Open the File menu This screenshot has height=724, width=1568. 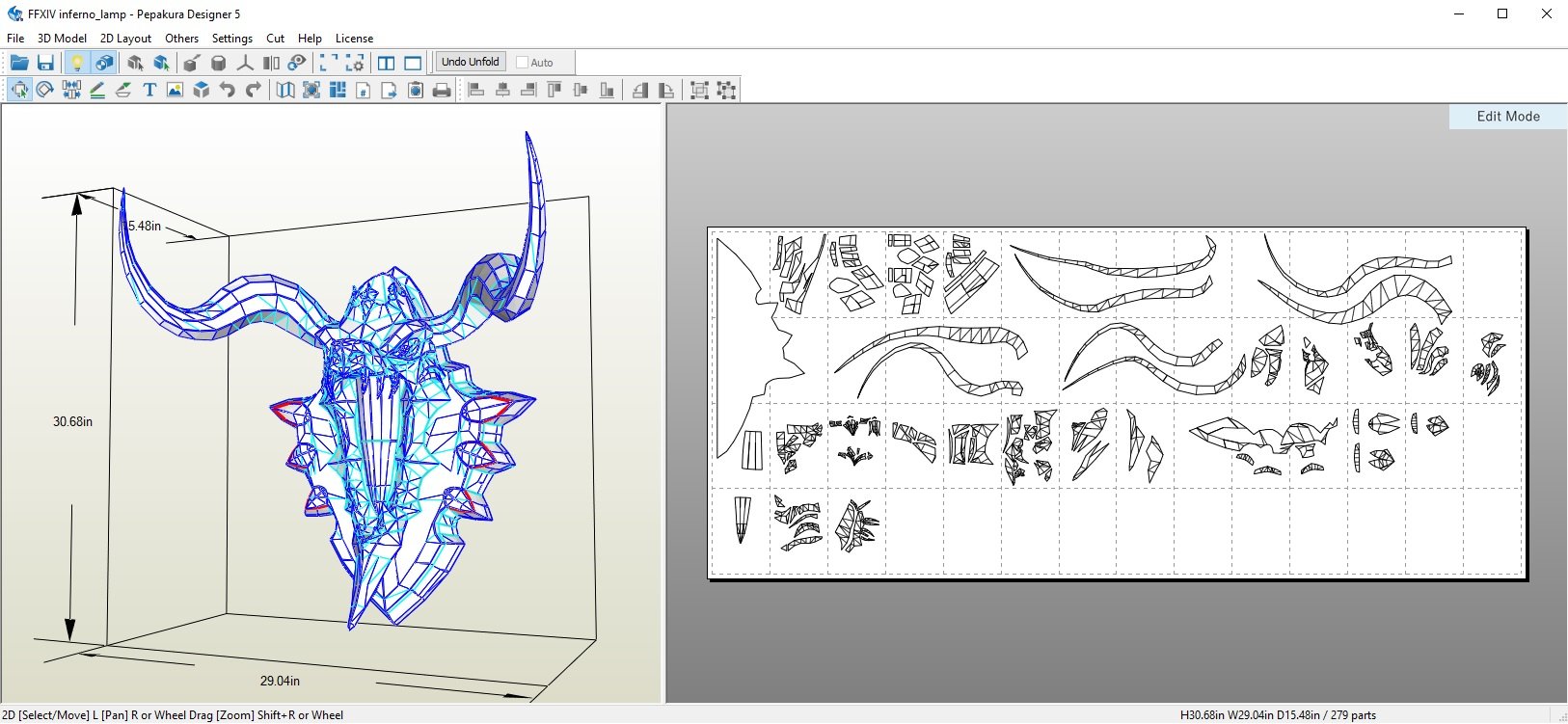[15, 39]
